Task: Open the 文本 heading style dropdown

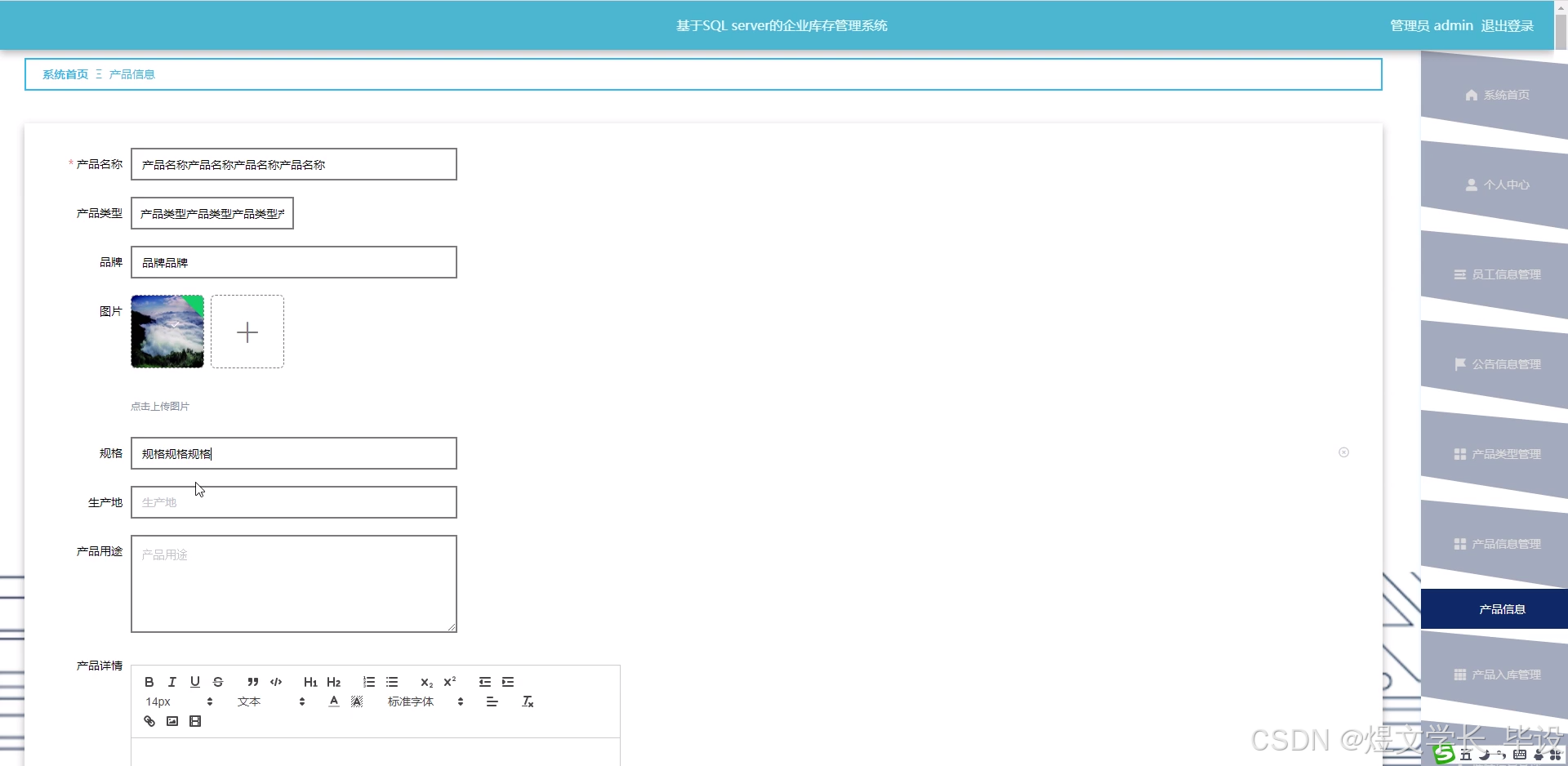Action: (249, 701)
